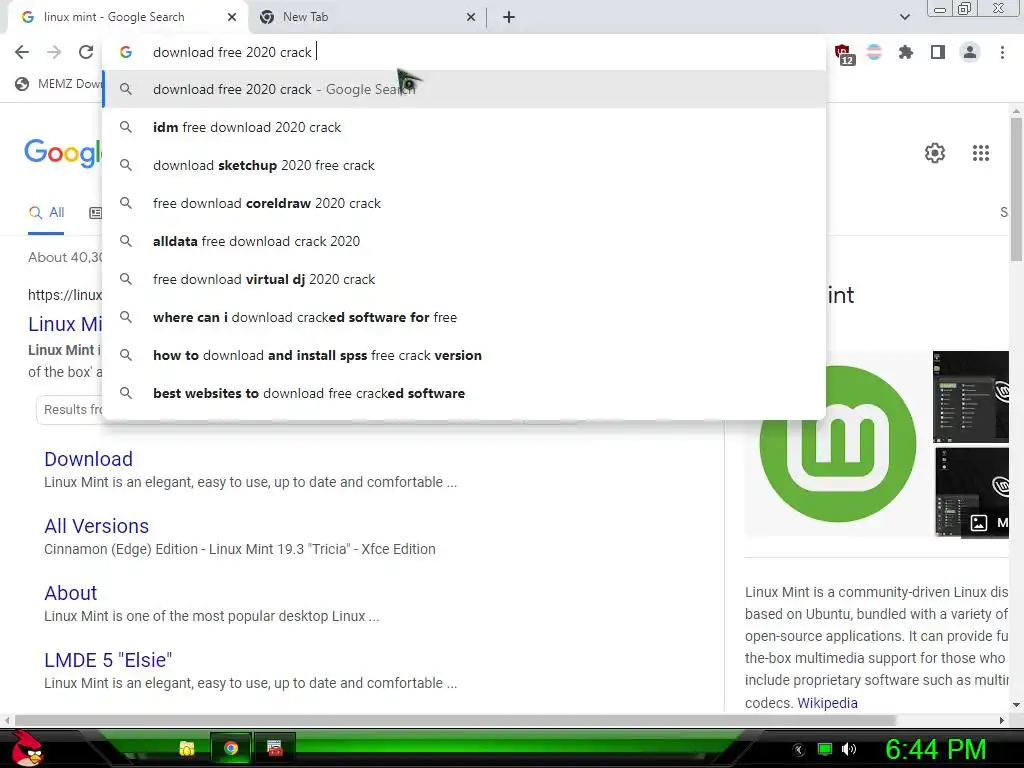Click the Chrome taskbar icon
The width and height of the screenshot is (1024, 768).
231,748
